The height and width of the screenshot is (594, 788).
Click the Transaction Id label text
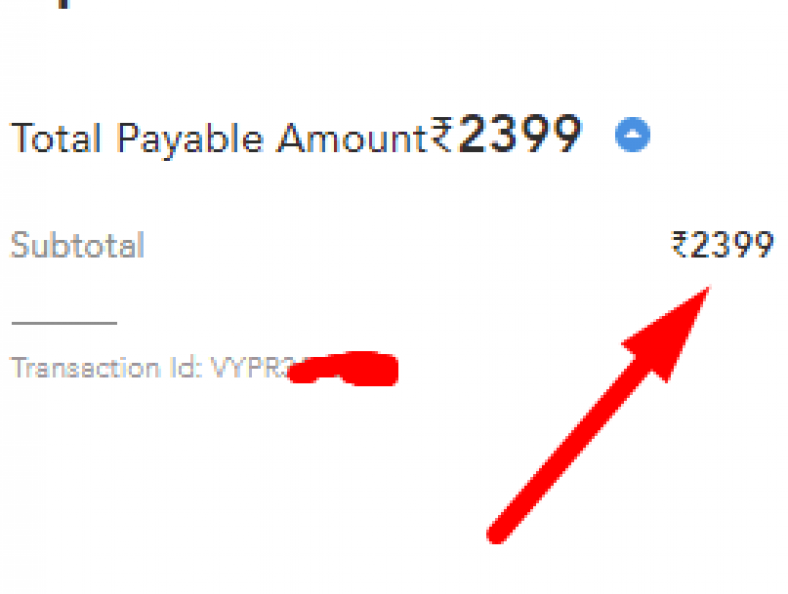[107, 368]
